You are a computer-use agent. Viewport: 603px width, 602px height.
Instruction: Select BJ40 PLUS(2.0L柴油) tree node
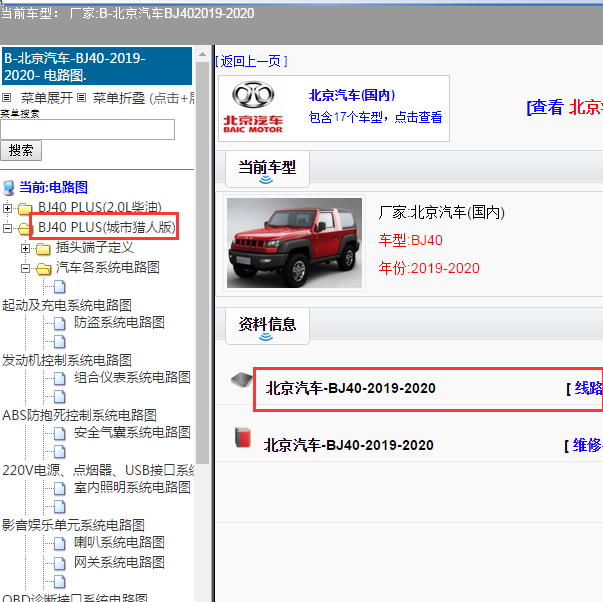tap(100, 207)
